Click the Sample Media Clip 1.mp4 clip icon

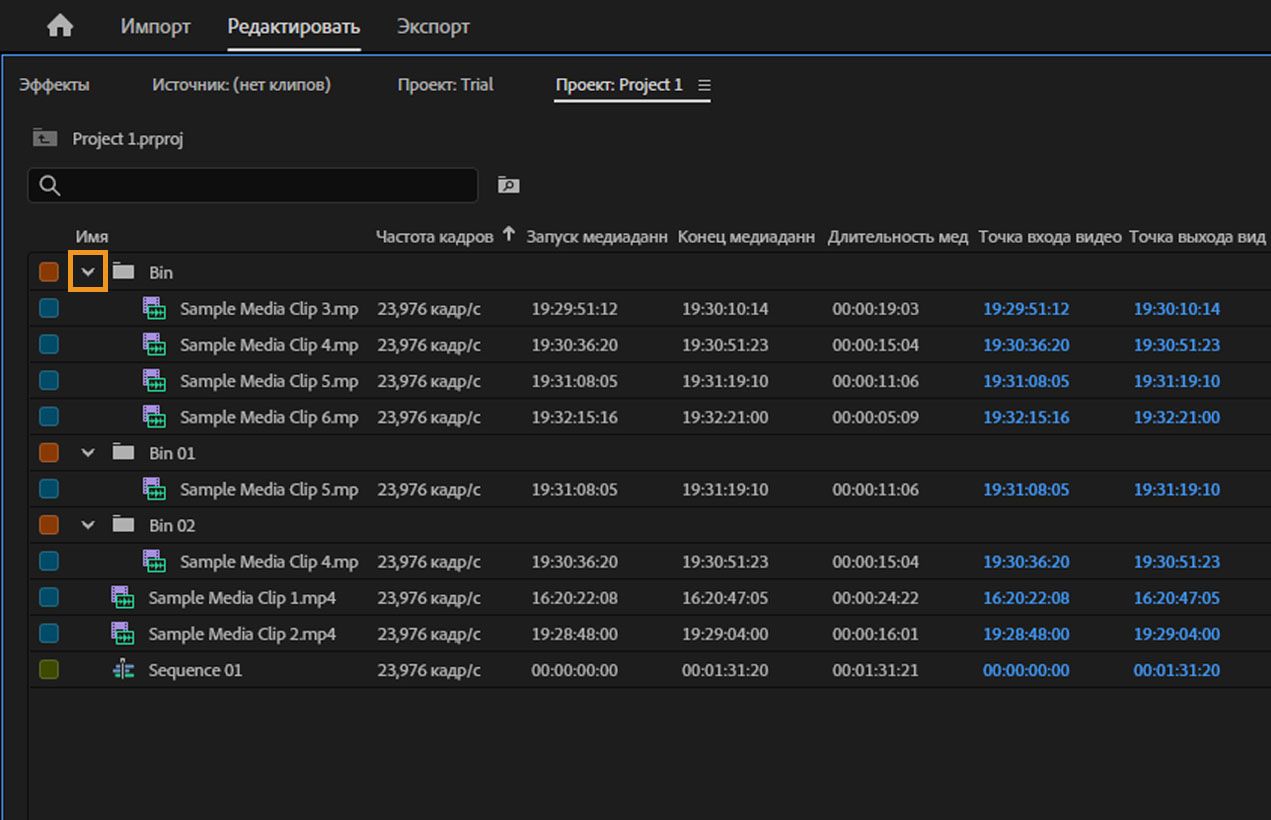123,598
